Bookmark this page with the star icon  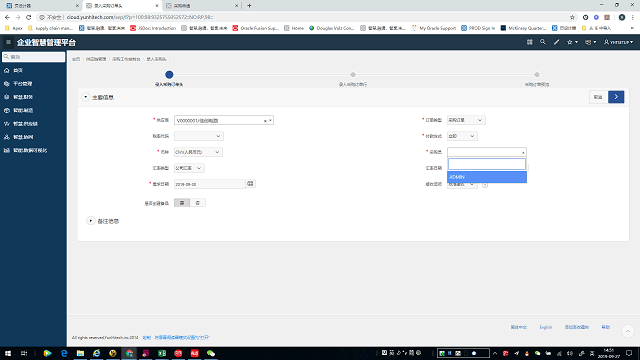click(572, 17)
